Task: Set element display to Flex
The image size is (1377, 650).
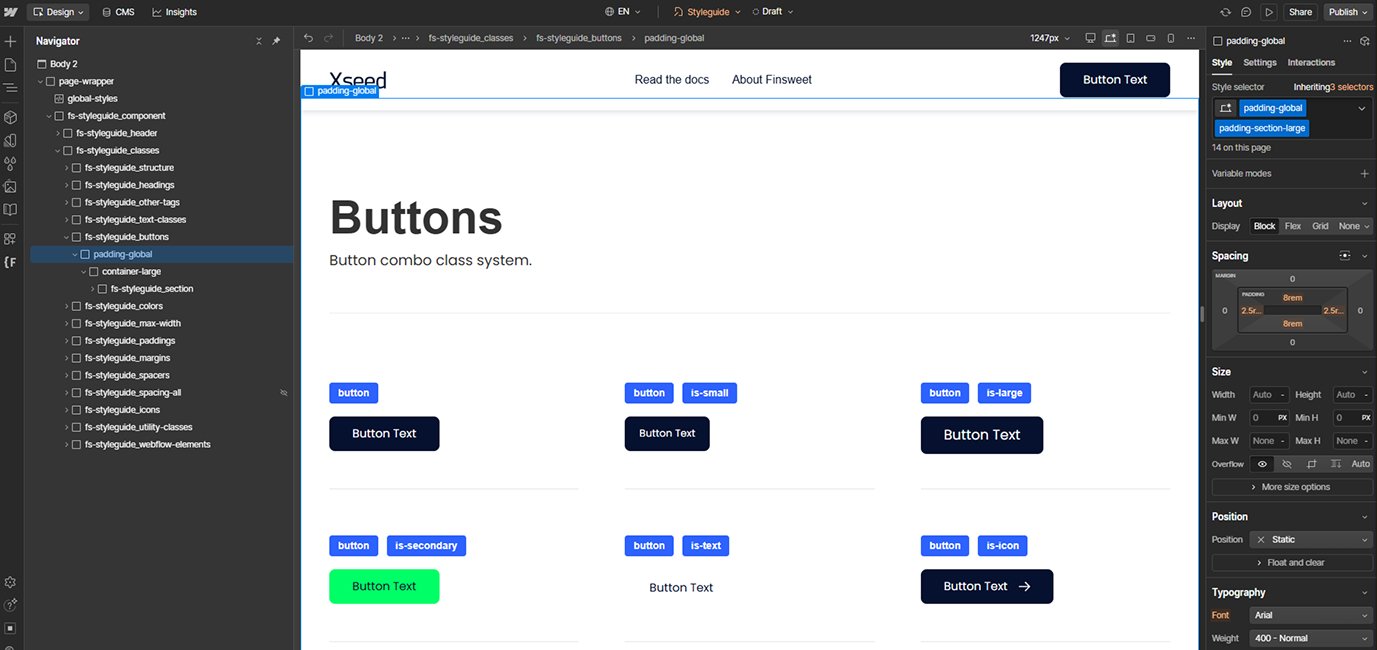Action: [1292, 225]
